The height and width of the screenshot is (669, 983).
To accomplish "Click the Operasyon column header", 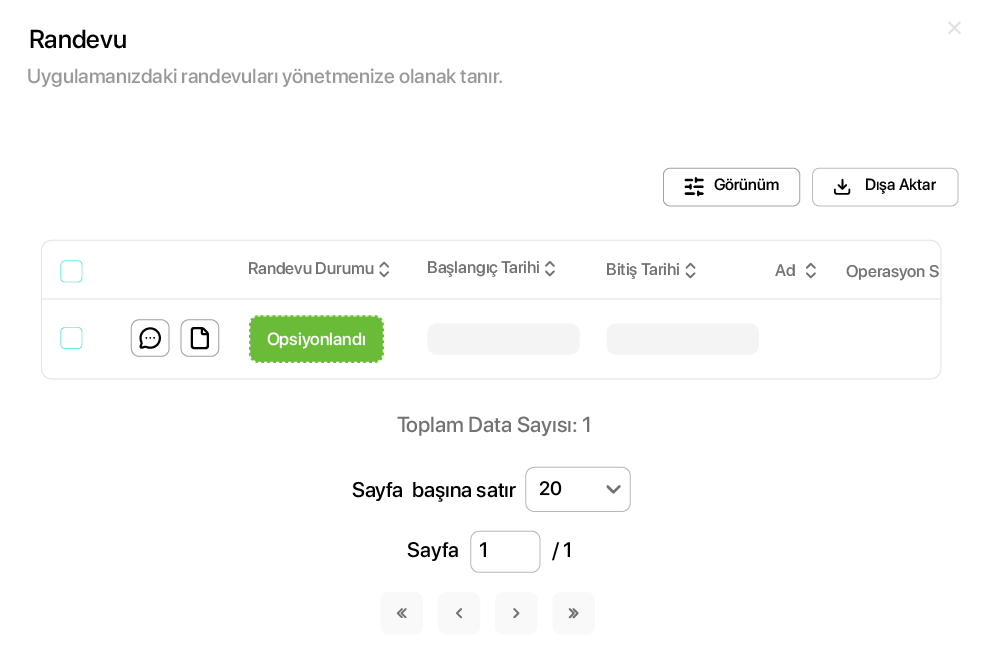I will pos(891,271).
